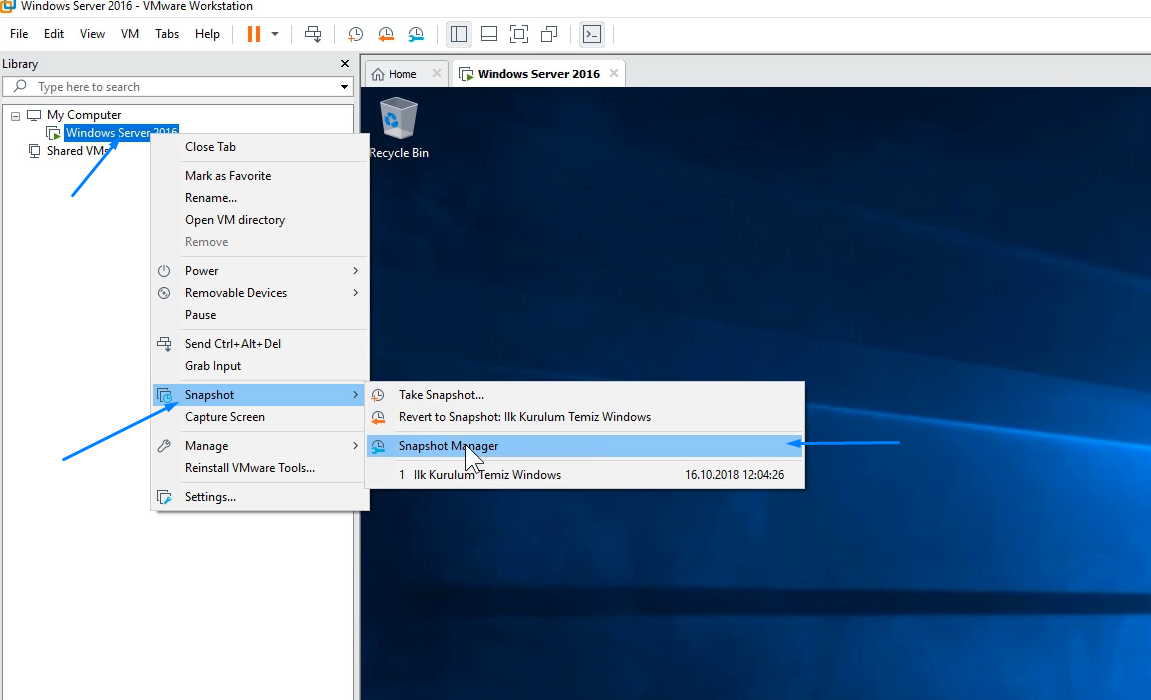This screenshot has height=700, width=1151.
Task: Switch to the Windows Server 2016 tab
Action: [x=538, y=74]
